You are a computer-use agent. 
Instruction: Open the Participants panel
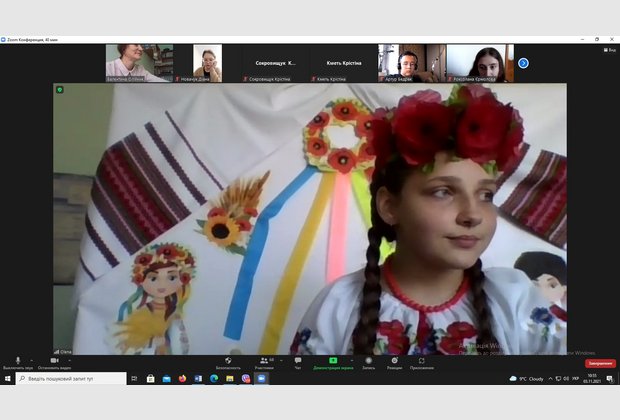(264, 362)
